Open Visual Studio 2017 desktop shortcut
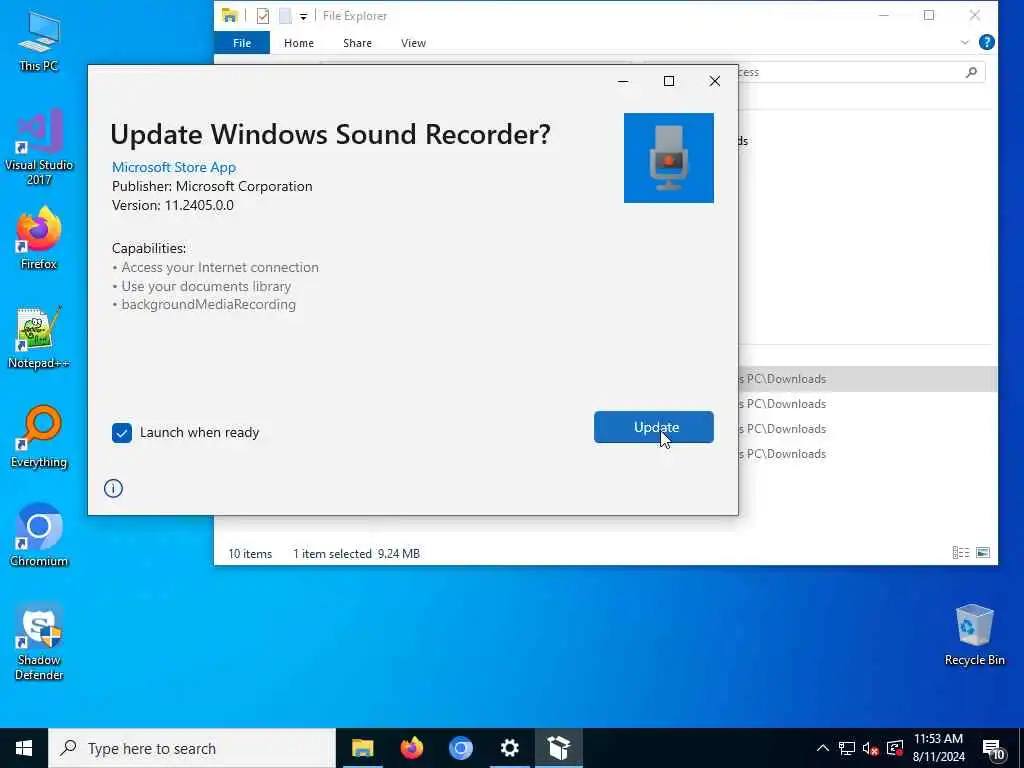 tap(39, 147)
